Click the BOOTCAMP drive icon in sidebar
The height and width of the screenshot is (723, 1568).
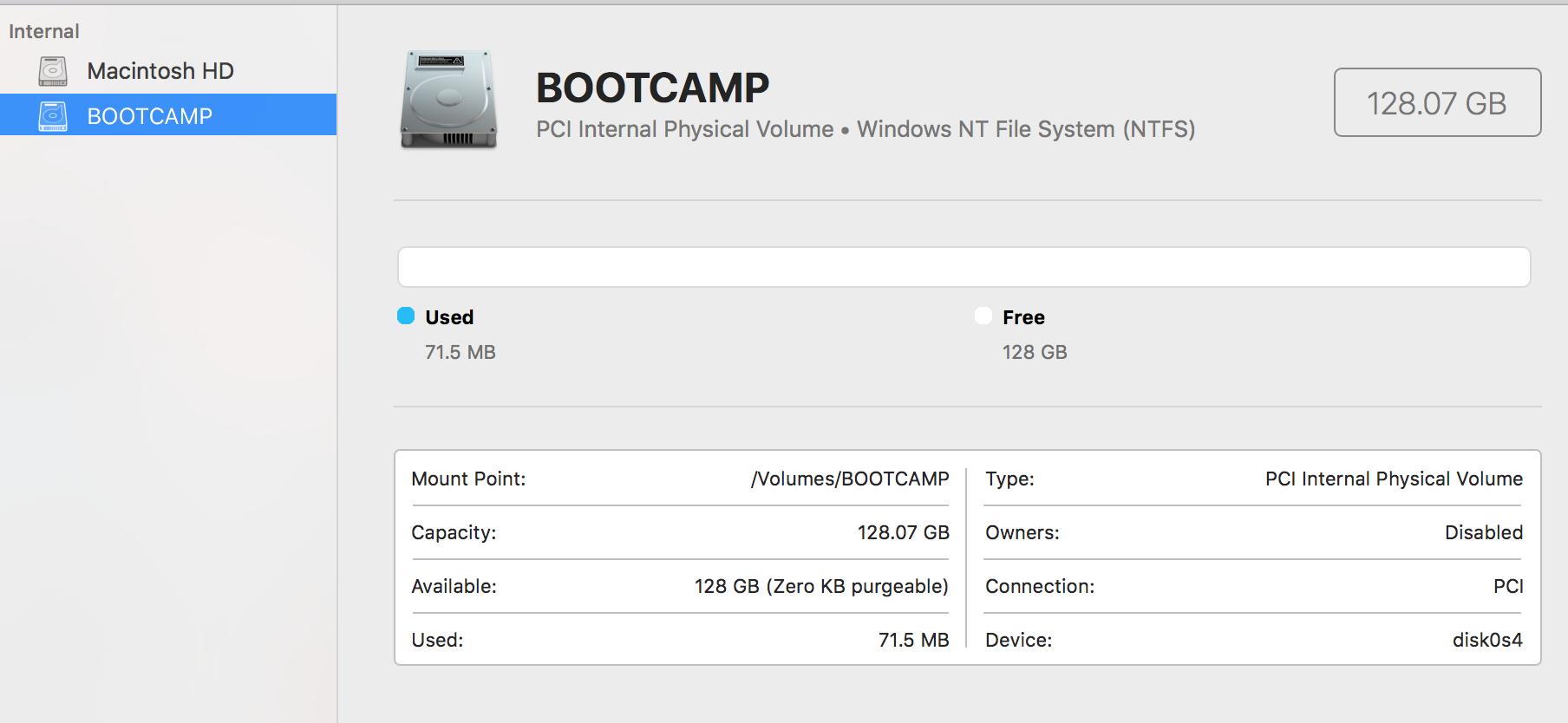point(53,116)
